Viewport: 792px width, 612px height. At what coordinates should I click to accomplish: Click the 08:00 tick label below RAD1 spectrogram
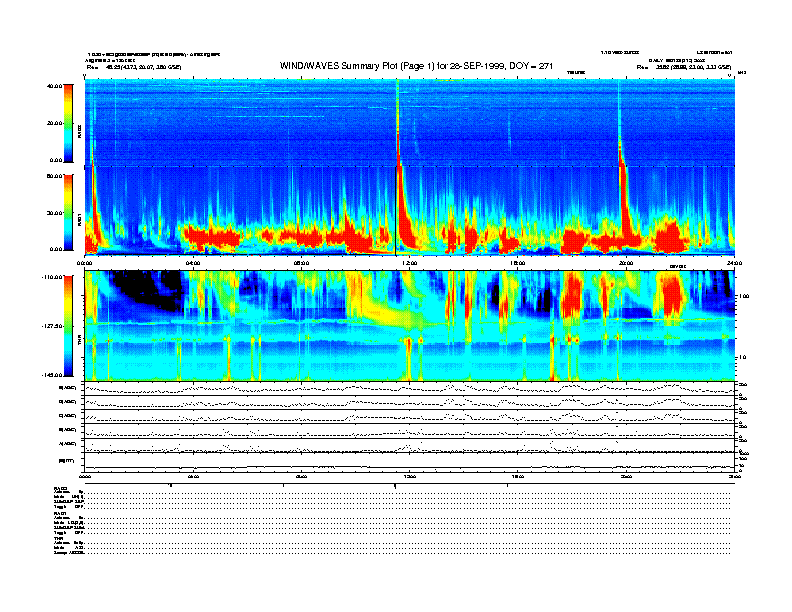click(301, 263)
